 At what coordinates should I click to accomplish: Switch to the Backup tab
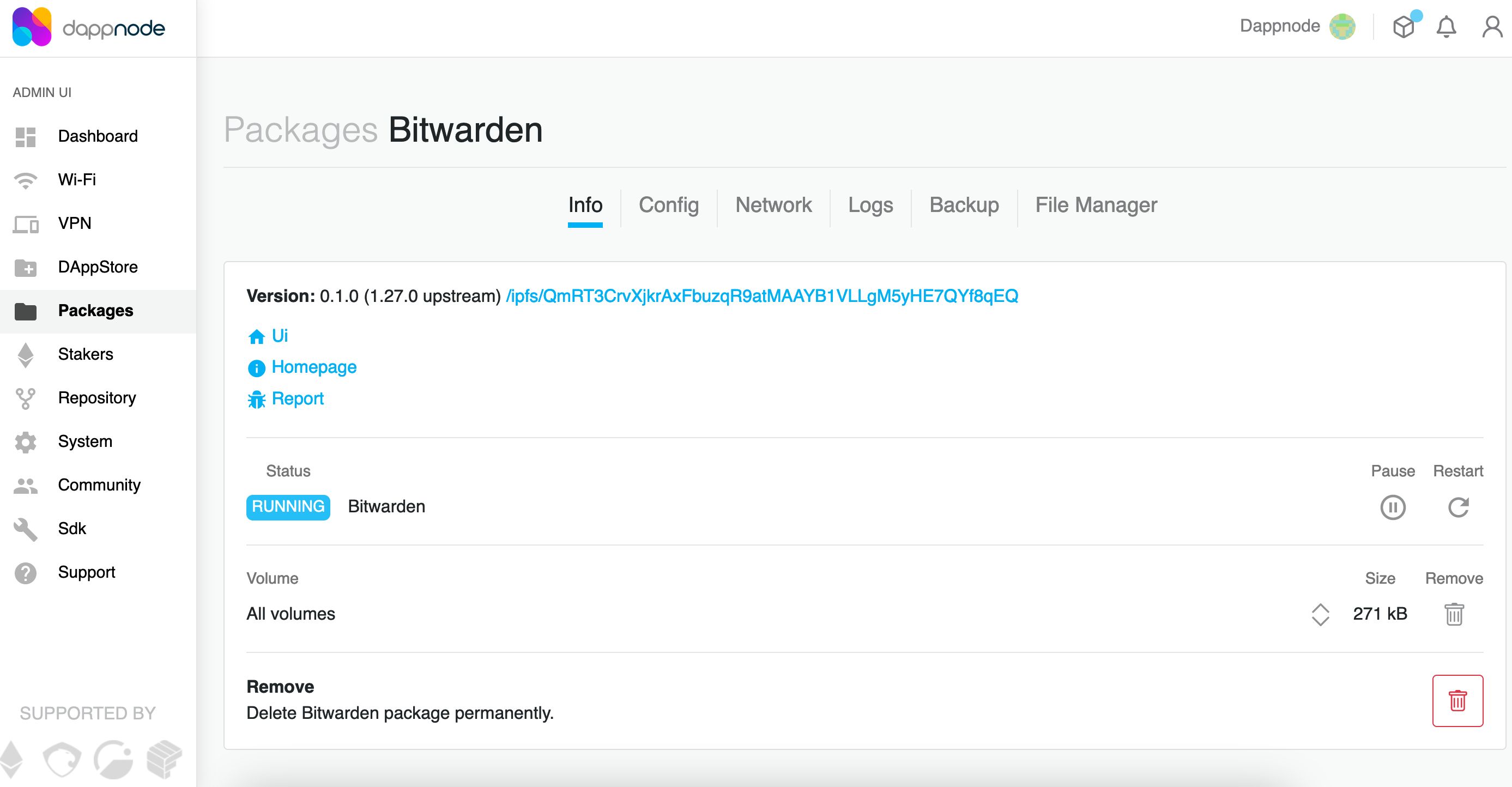coord(964,205)
